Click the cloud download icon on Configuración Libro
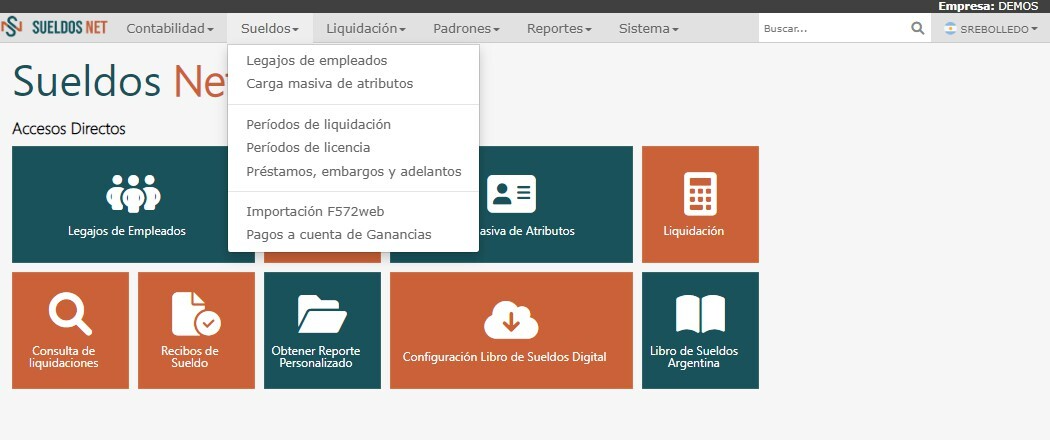Viewport: 1050px width, 440px height. (511, 319)
